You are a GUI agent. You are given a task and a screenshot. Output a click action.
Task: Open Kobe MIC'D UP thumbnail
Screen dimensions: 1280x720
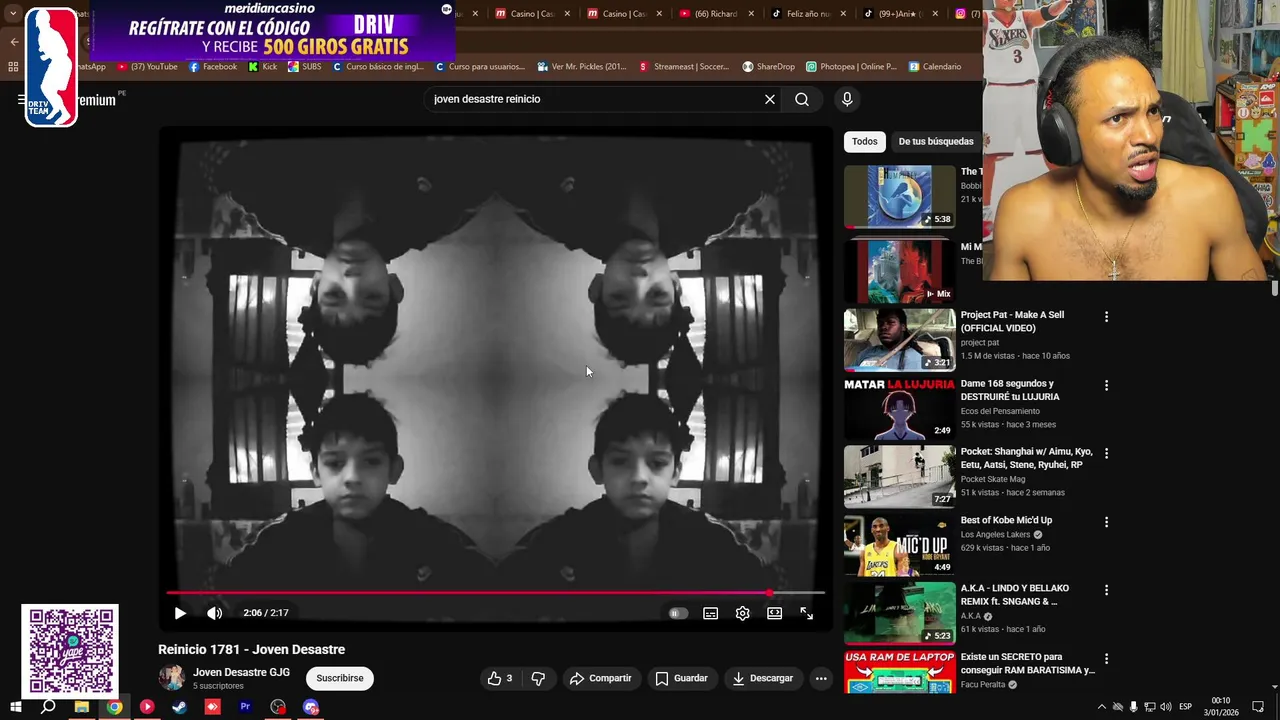(900, 545)
